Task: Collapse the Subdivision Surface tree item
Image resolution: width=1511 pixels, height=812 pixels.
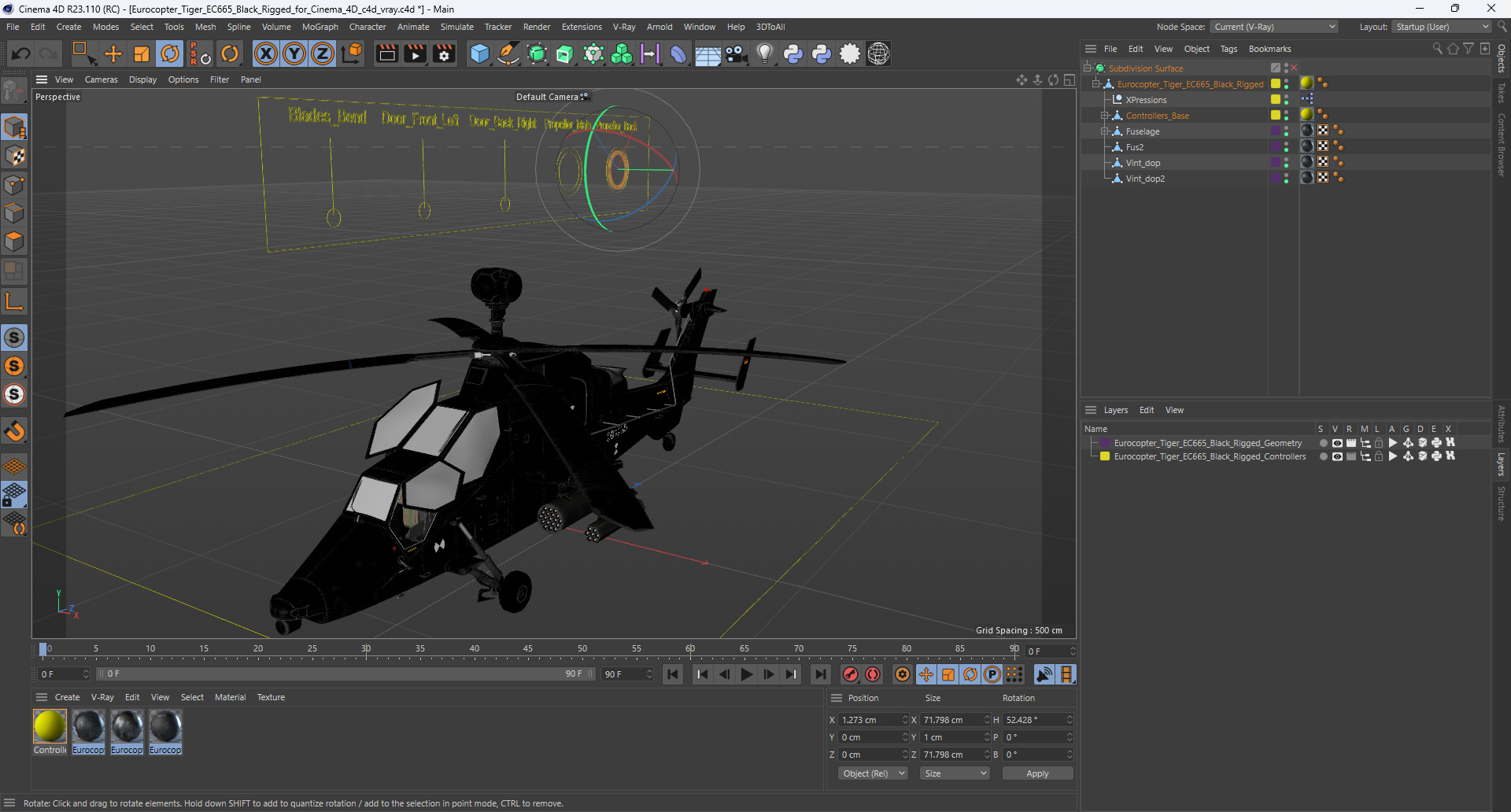Action: coord(1088,68)
